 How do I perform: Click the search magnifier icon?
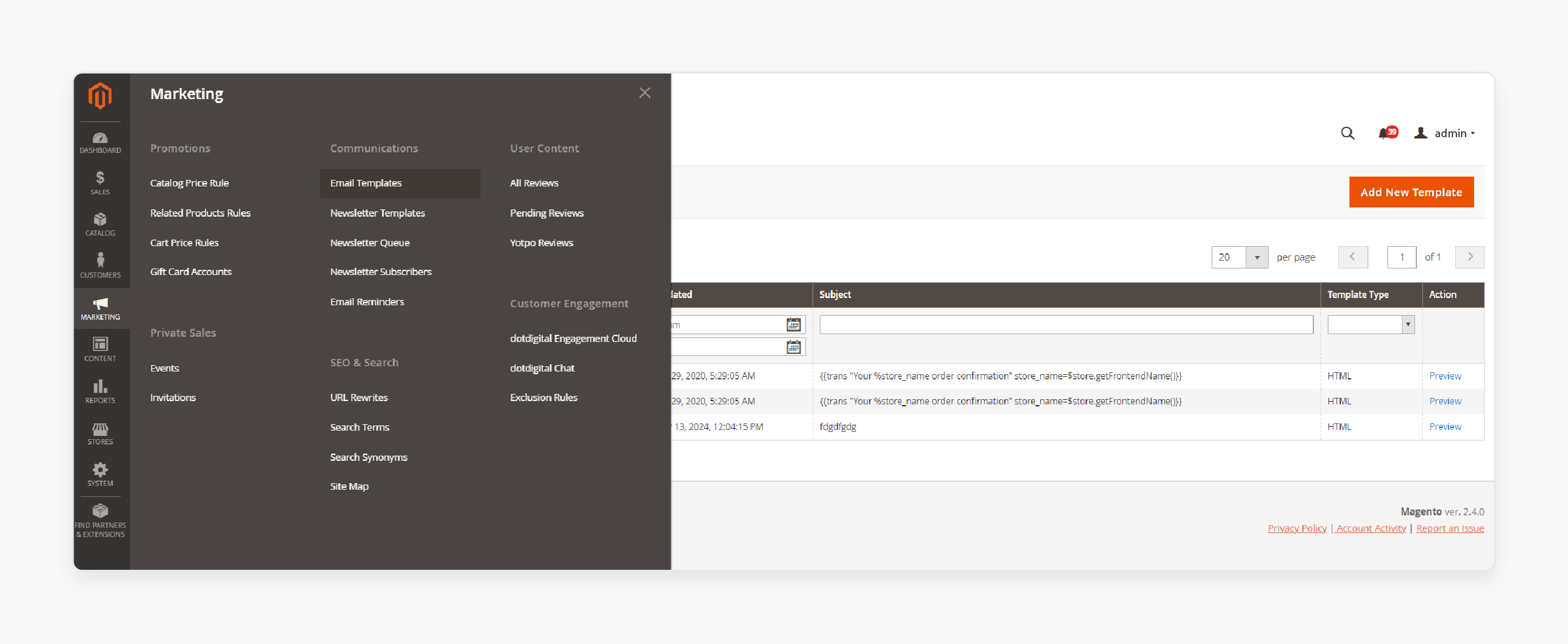point(1347,133)
